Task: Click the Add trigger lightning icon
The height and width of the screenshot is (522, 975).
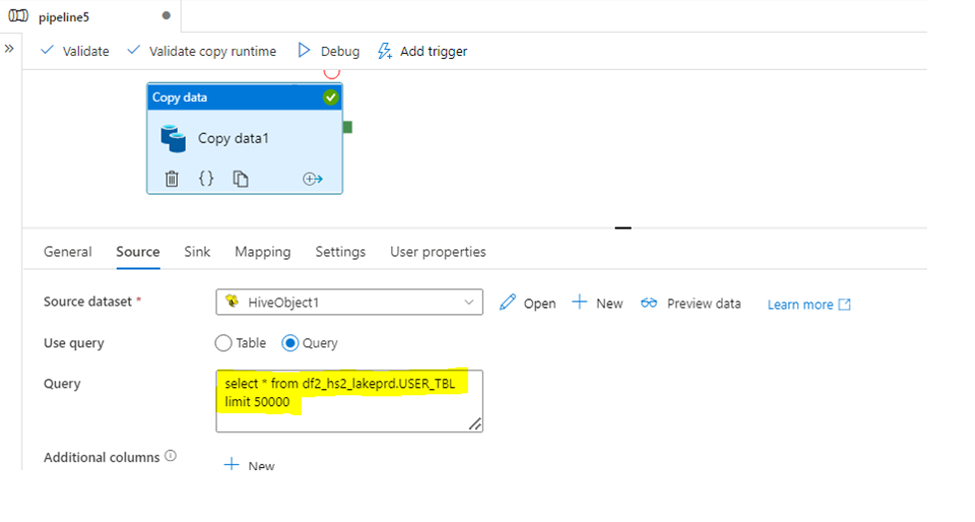Action: (385, 51)
